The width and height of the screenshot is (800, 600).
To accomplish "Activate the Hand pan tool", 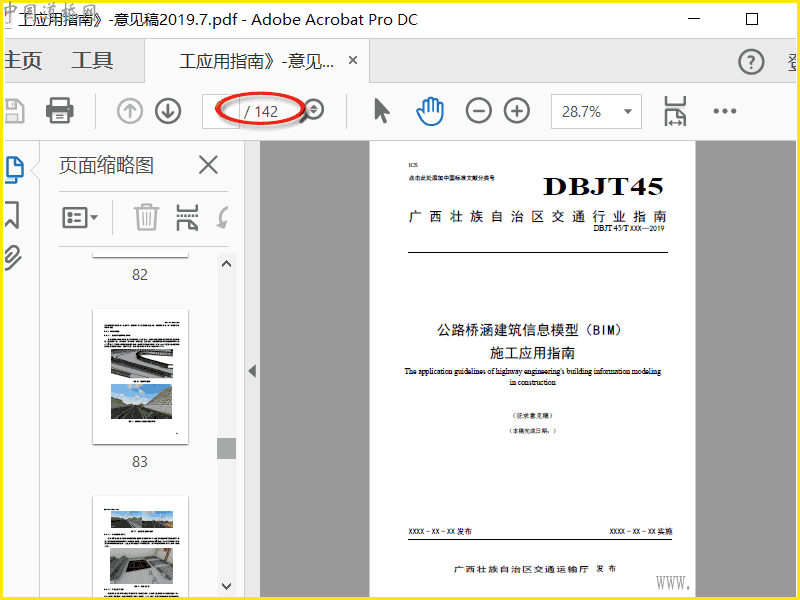I will pyautogui.click(x=430, y=111).
